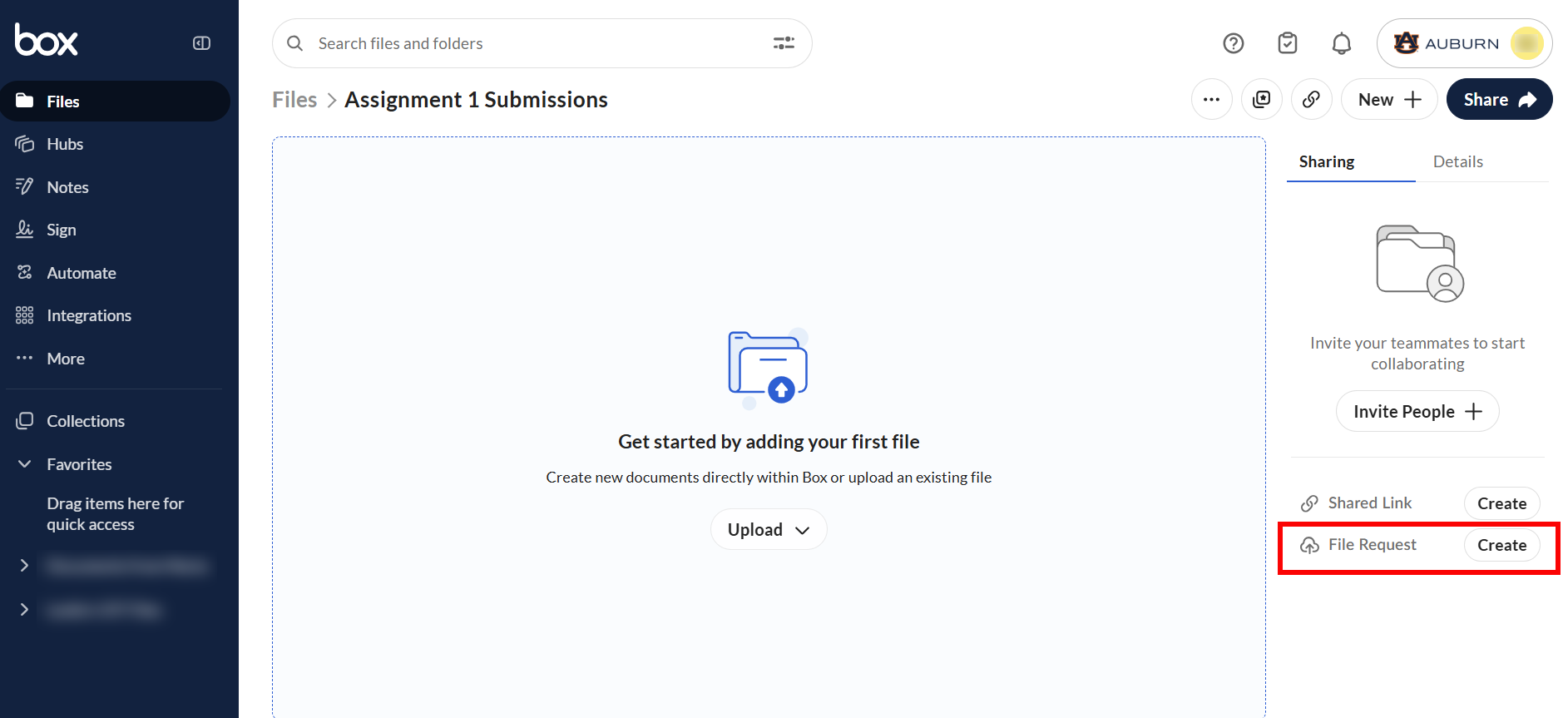
Task: Open the Upload dropdown
Action: [769, 529]
